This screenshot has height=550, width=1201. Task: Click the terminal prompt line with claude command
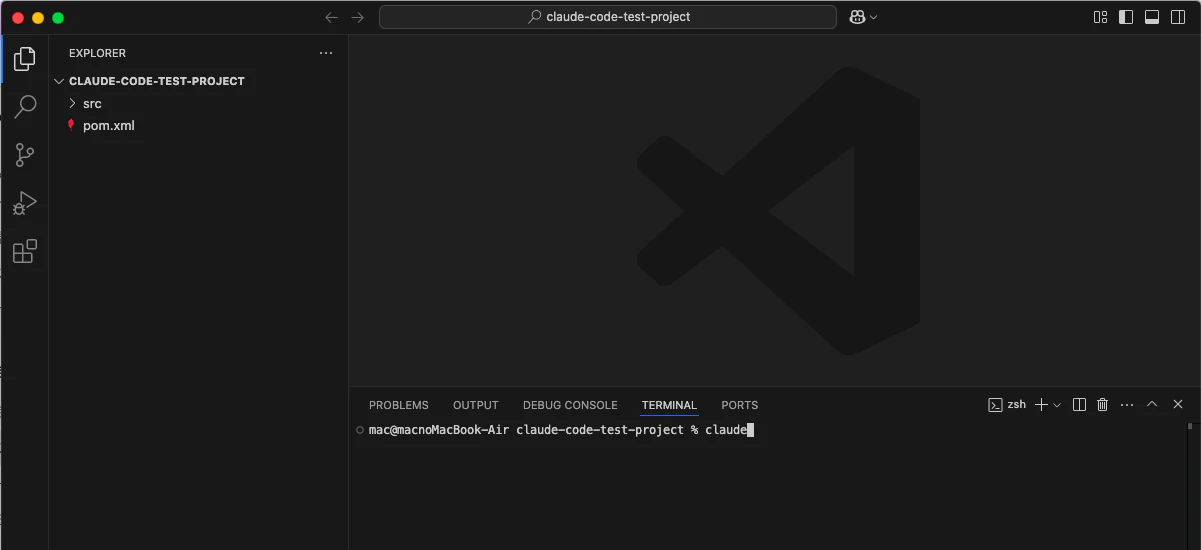tap(560, 430)
